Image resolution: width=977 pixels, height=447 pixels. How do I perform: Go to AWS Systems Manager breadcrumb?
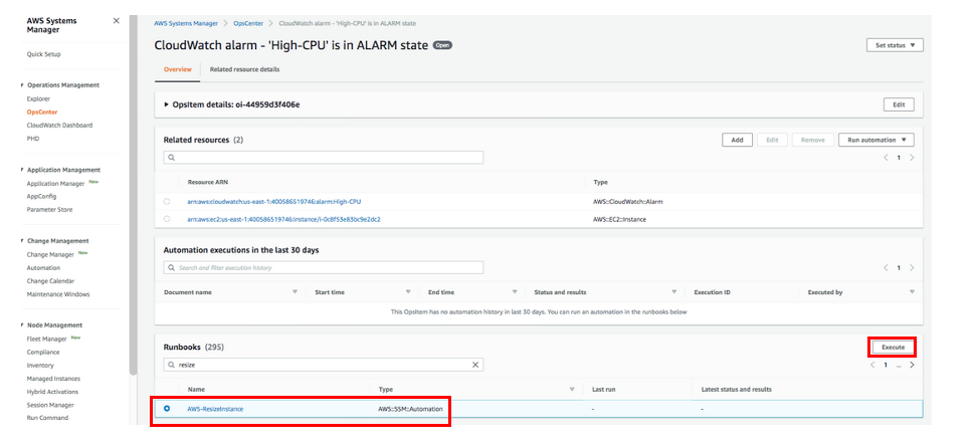186,23
